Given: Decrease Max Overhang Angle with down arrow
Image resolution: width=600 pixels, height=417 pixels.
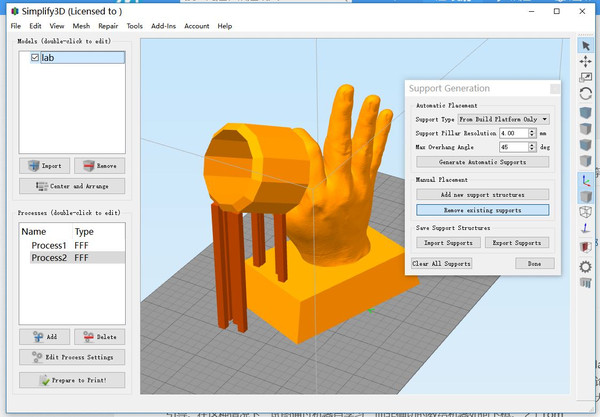Looking at the screenshot, I should pyautogui.click(x=532, y=149).
